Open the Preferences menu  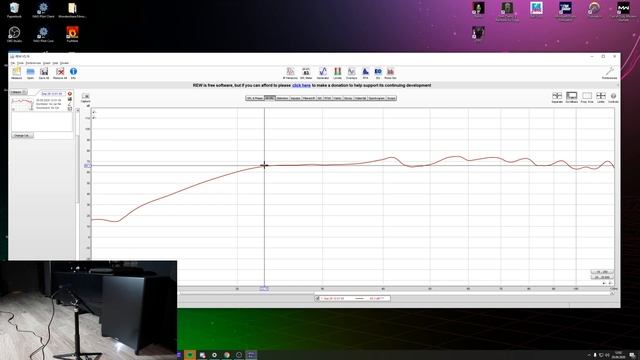(x=33, y=63)
